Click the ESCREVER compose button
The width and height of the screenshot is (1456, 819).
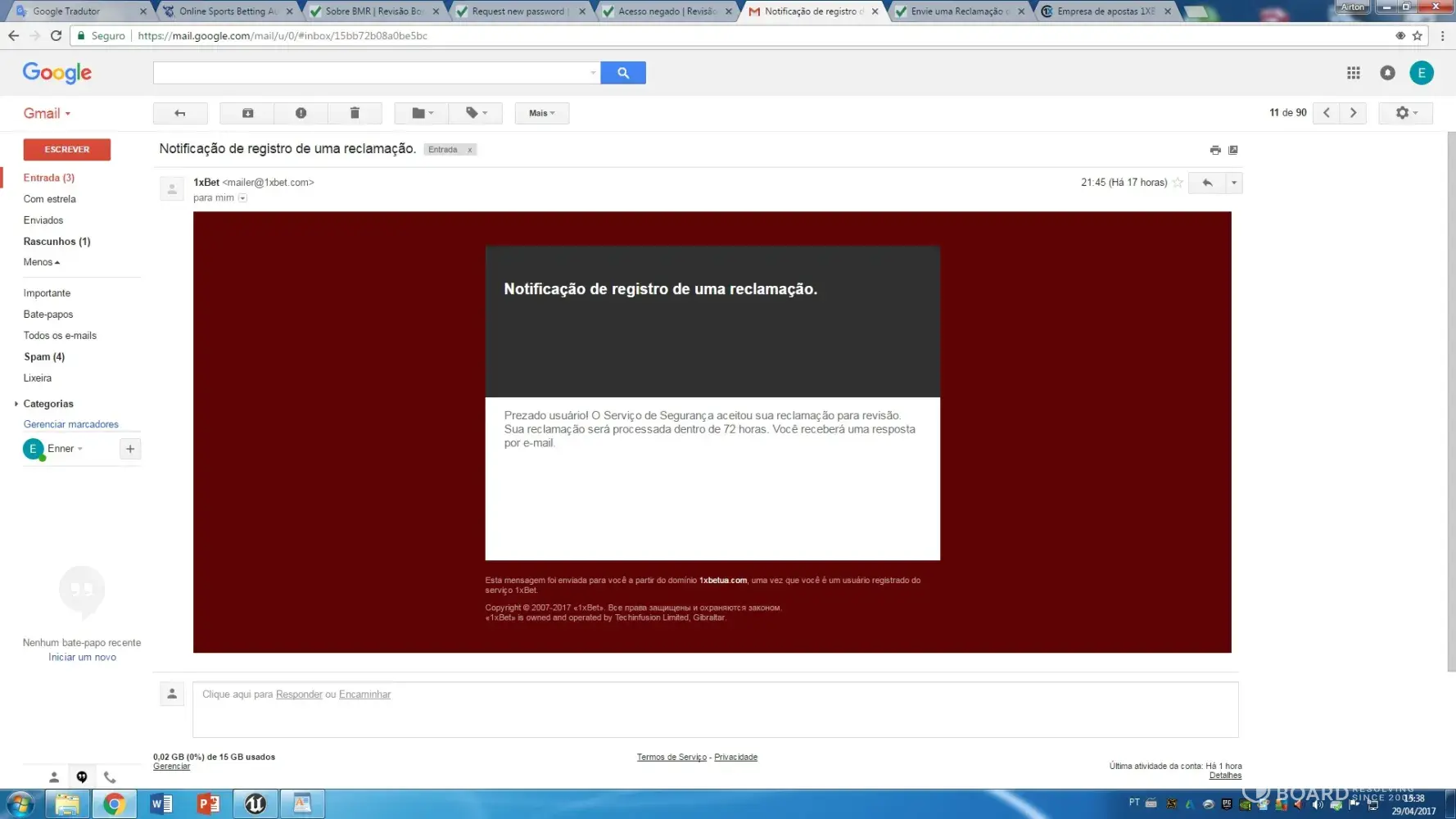pyautogui.click(x=67, y=149)
